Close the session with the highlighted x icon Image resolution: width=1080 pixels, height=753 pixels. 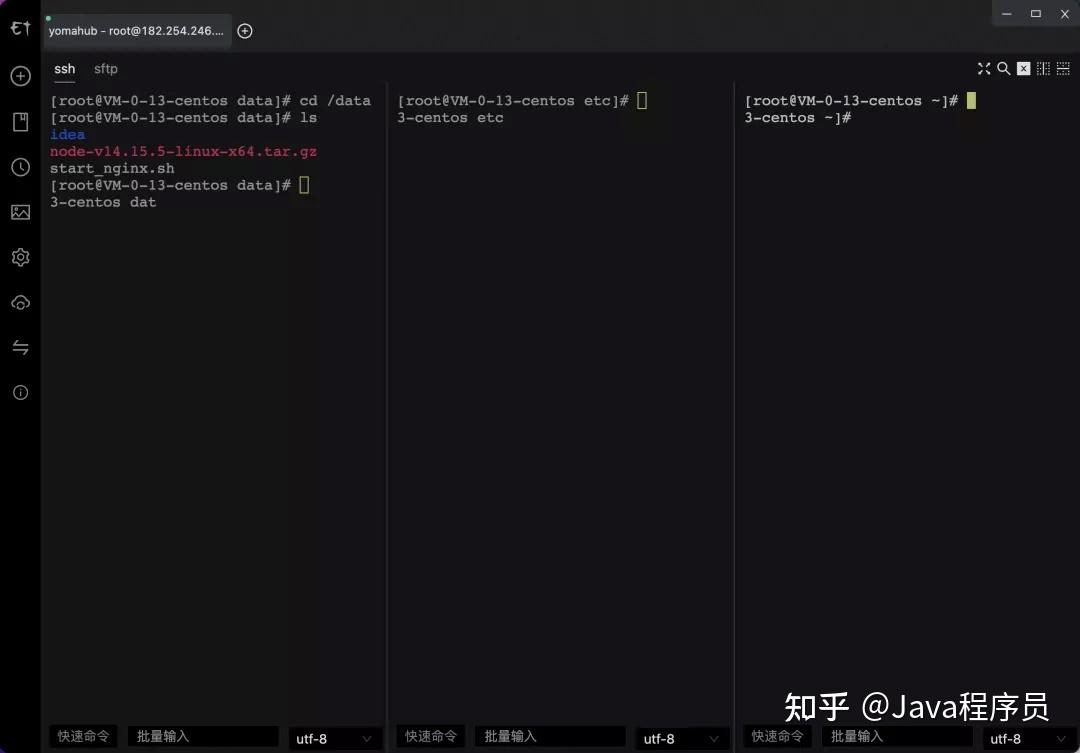[1023, 68]
